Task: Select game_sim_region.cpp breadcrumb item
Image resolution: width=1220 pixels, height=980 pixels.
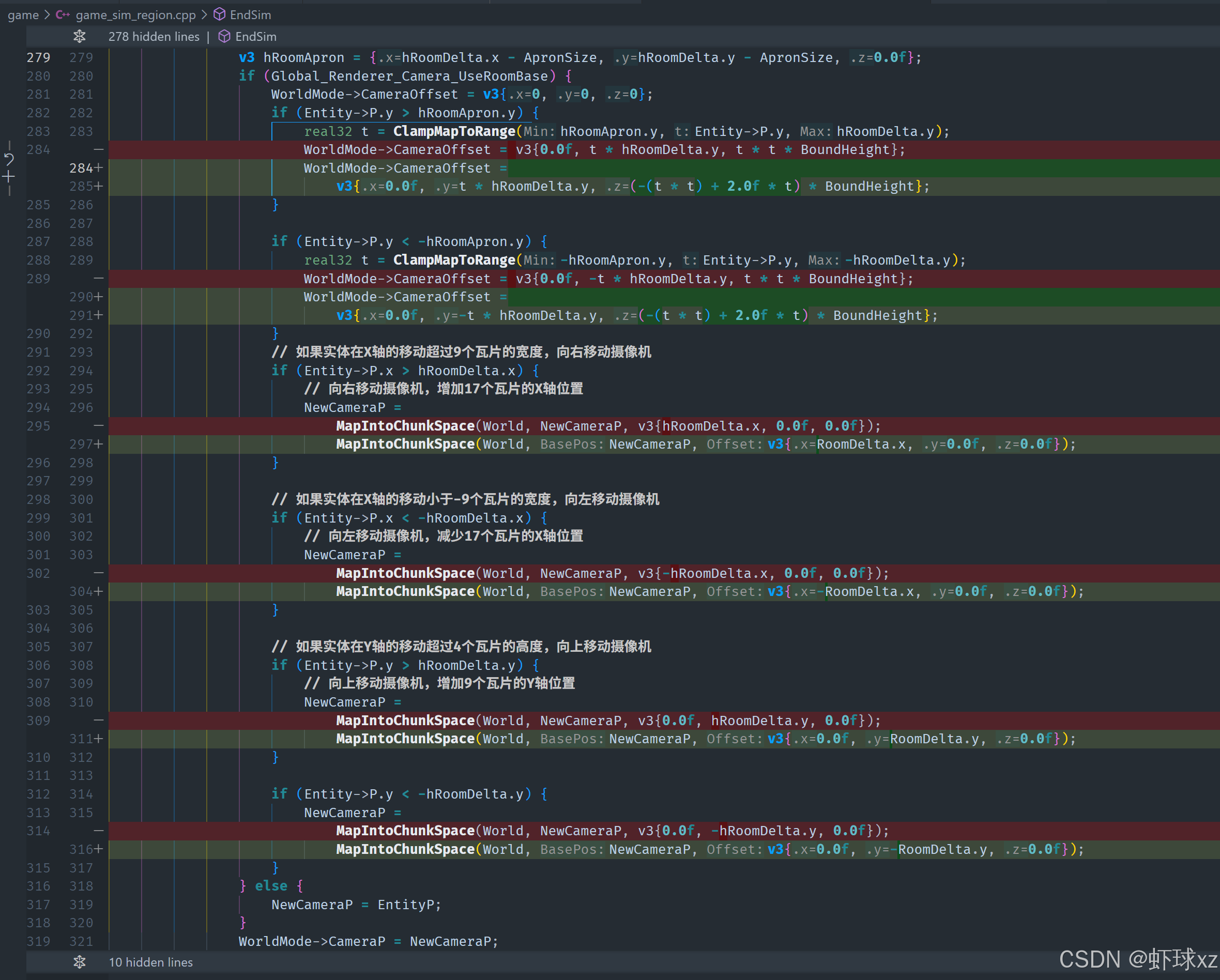Action: click(135, 14)
